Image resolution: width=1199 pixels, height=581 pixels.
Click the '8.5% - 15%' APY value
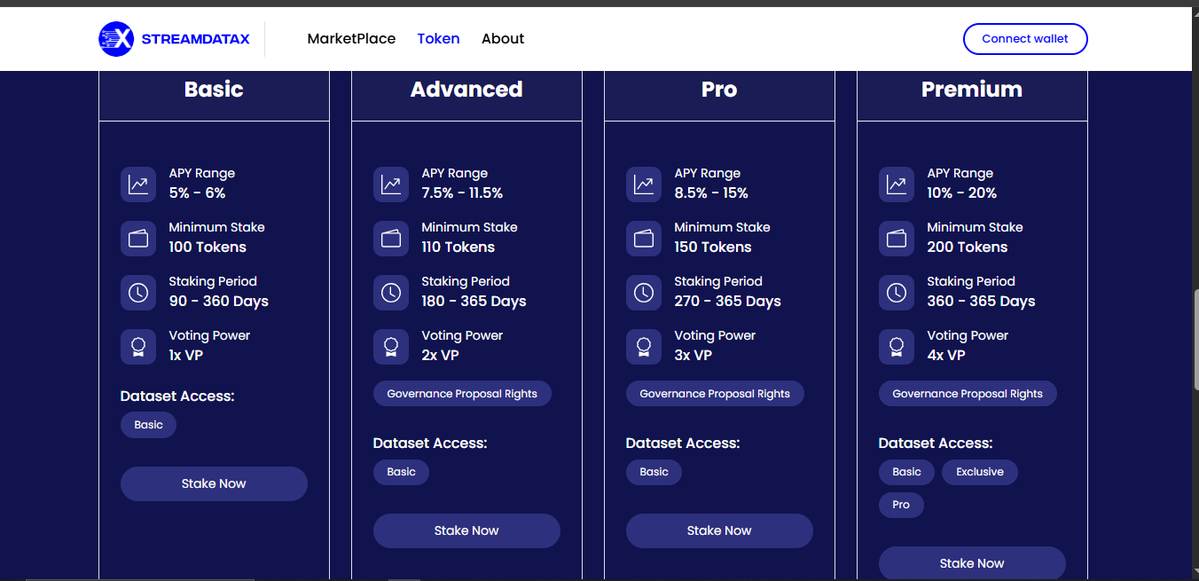711,193
